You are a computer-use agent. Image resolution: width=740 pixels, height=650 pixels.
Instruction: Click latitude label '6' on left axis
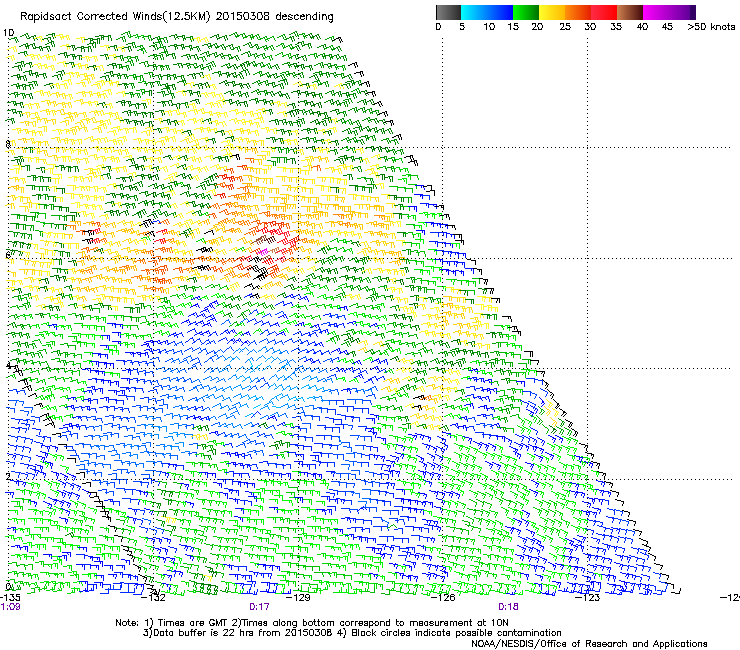click(8, 255)
